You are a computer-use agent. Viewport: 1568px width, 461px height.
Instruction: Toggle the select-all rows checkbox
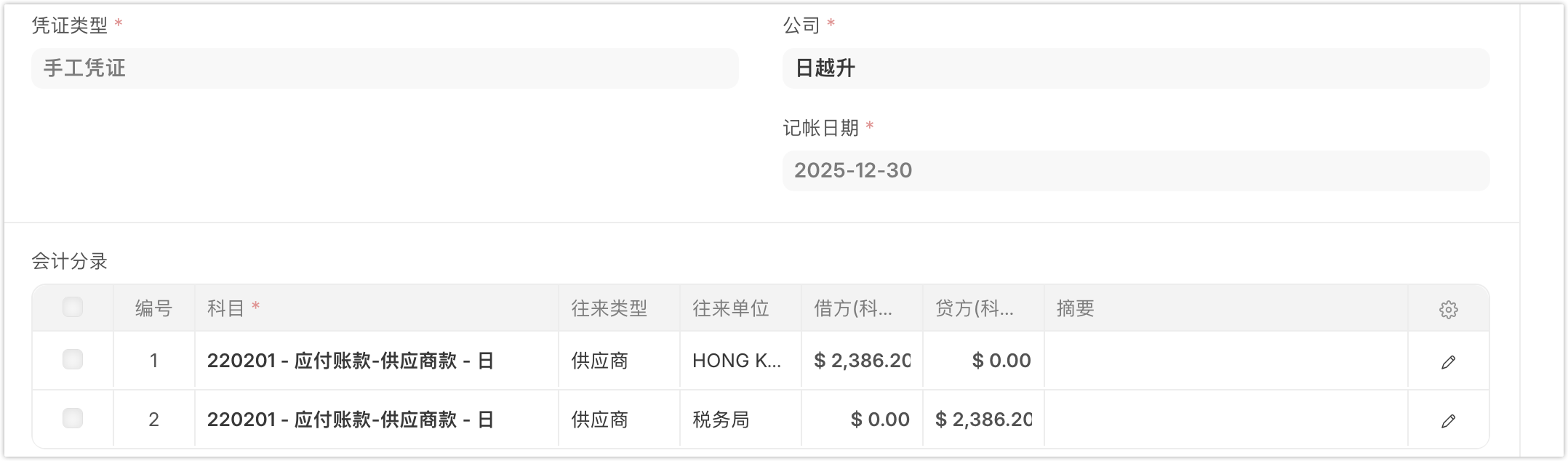(73, 308)
